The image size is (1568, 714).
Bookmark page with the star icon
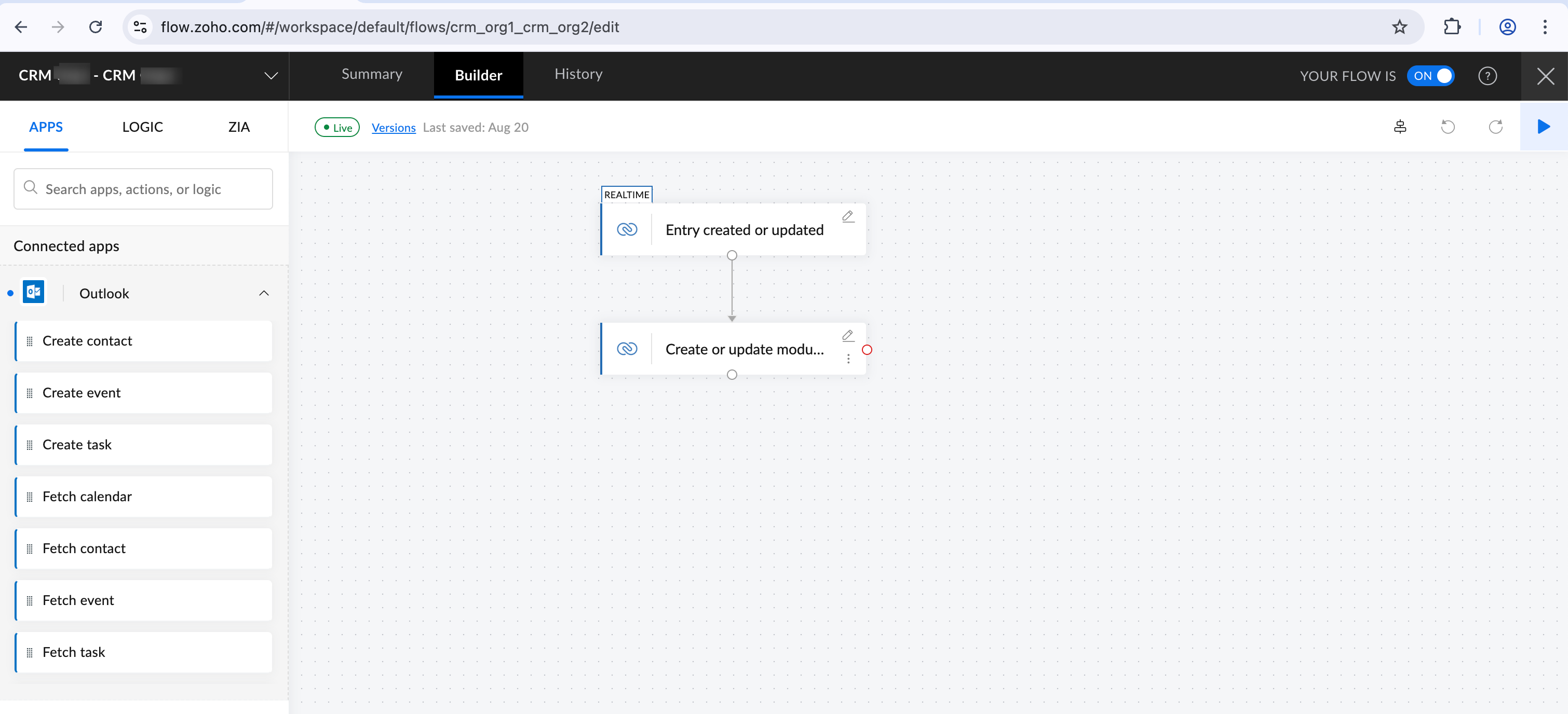1399,27
